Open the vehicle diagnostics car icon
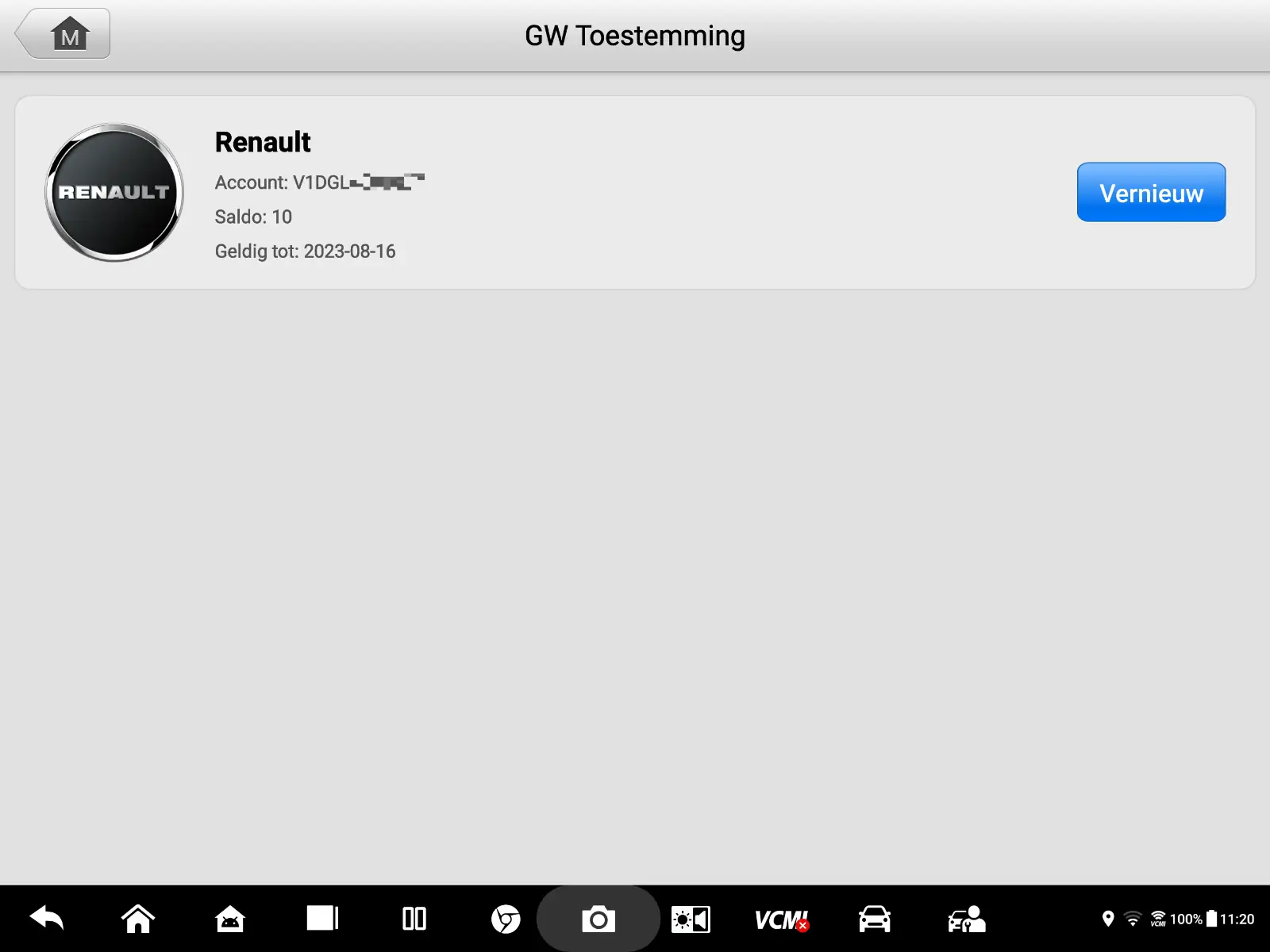 click(x=875, y=919)
